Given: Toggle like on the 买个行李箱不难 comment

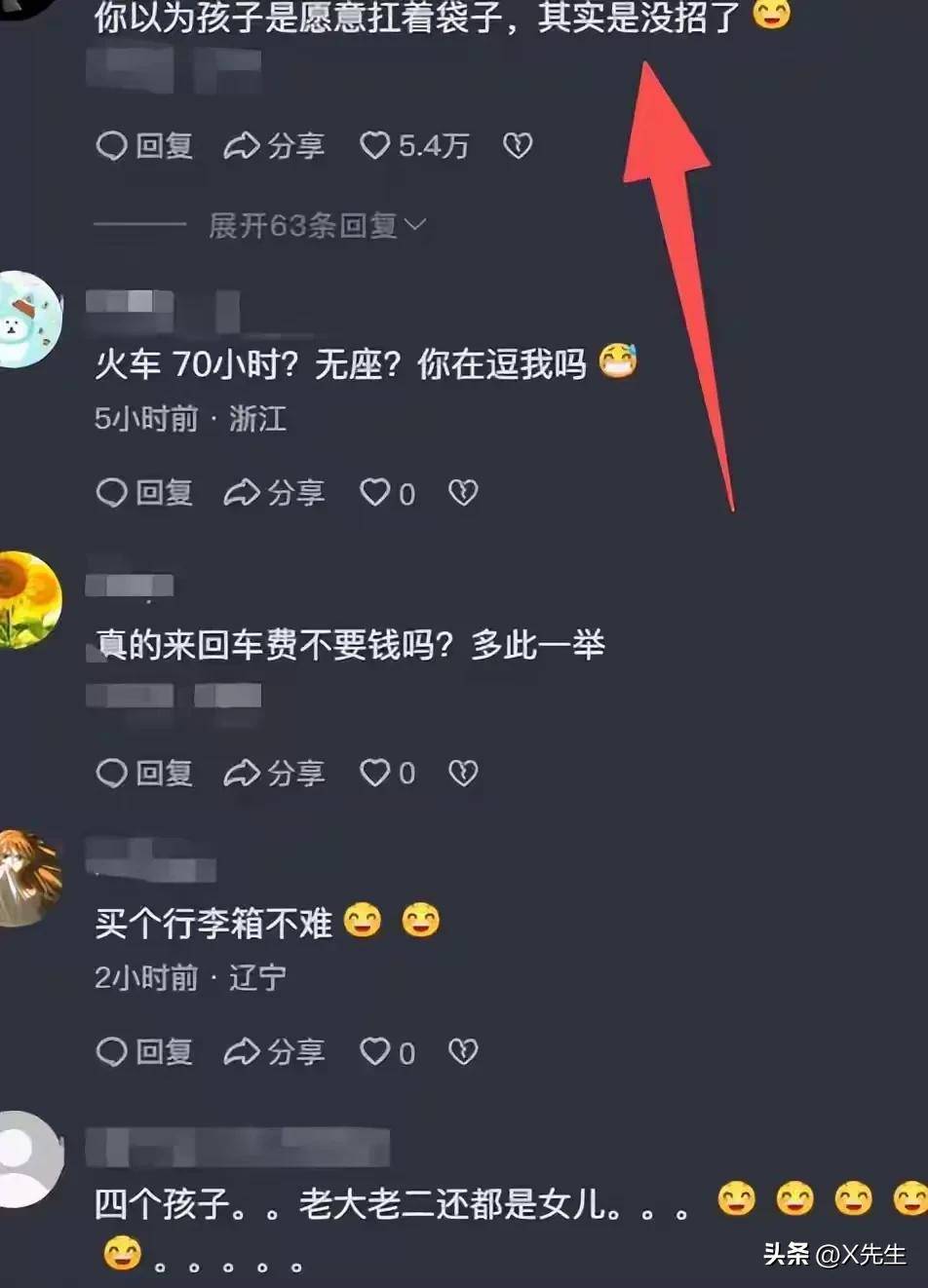Looking at the screenshot, I should click(387, 1052).
